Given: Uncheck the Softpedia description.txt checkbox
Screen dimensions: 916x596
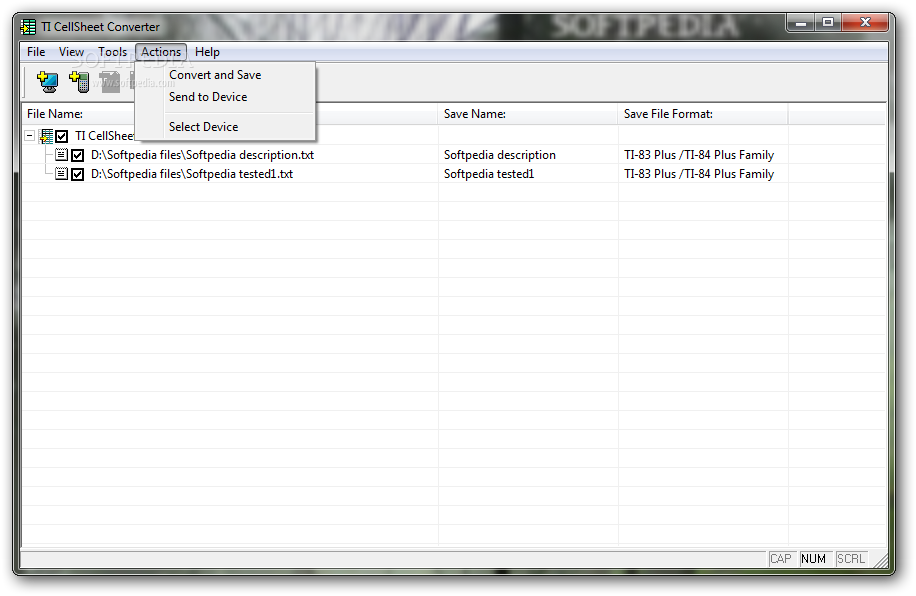Looking at the screenshot, I should [78, 155].
